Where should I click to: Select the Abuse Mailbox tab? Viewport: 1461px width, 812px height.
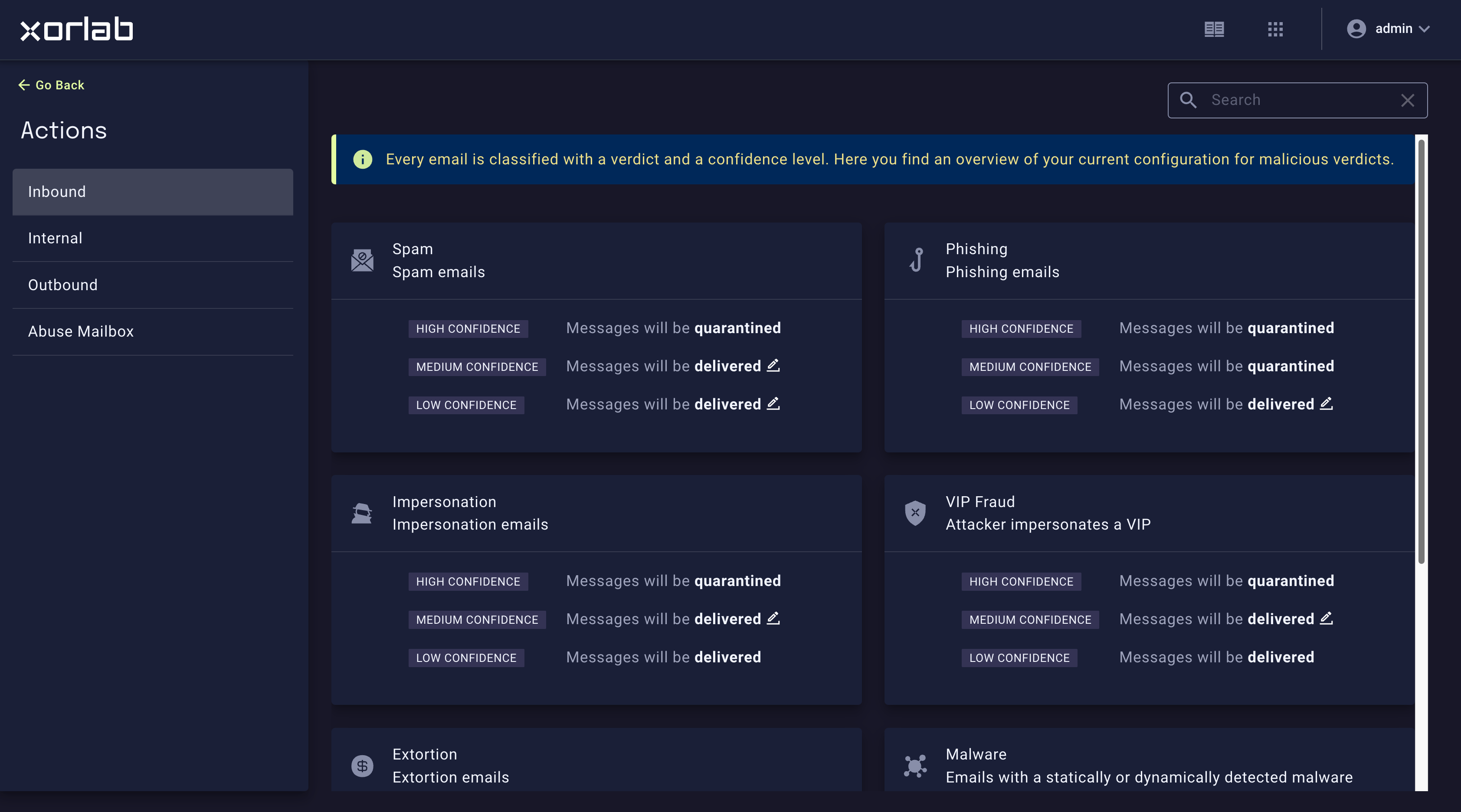[153, 332]
